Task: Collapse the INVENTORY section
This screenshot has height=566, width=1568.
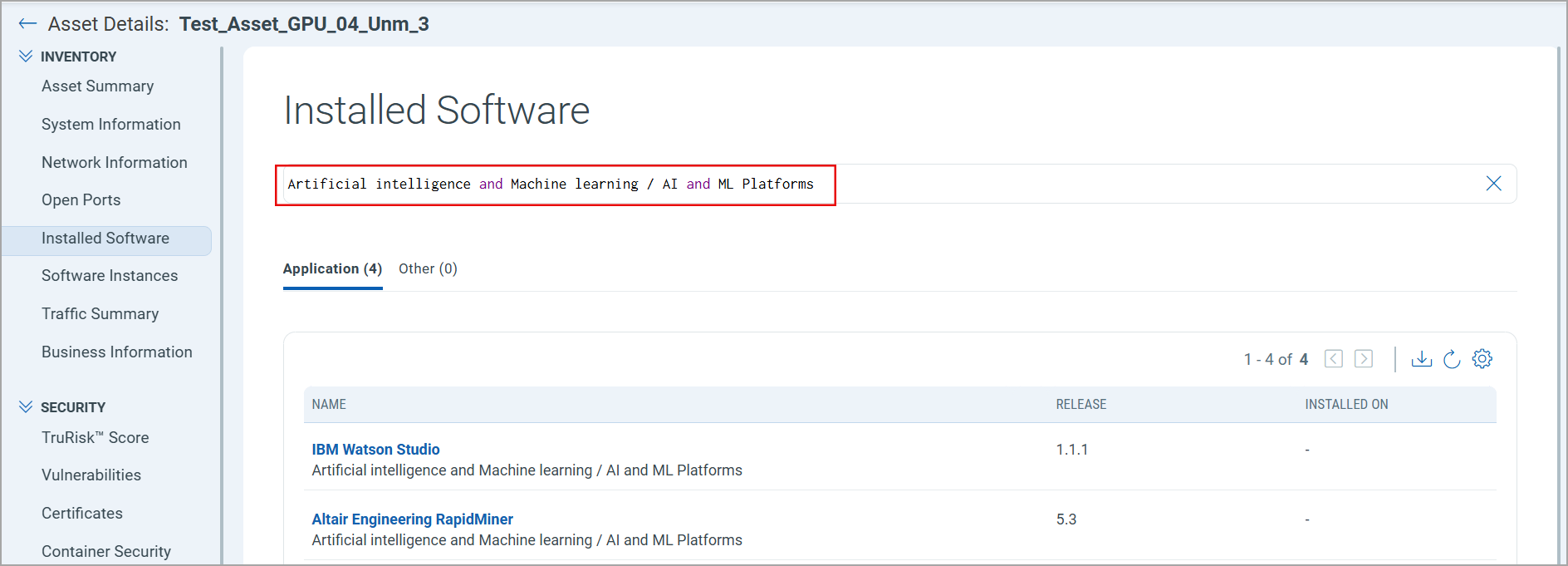Action: [x=26, y=57]
